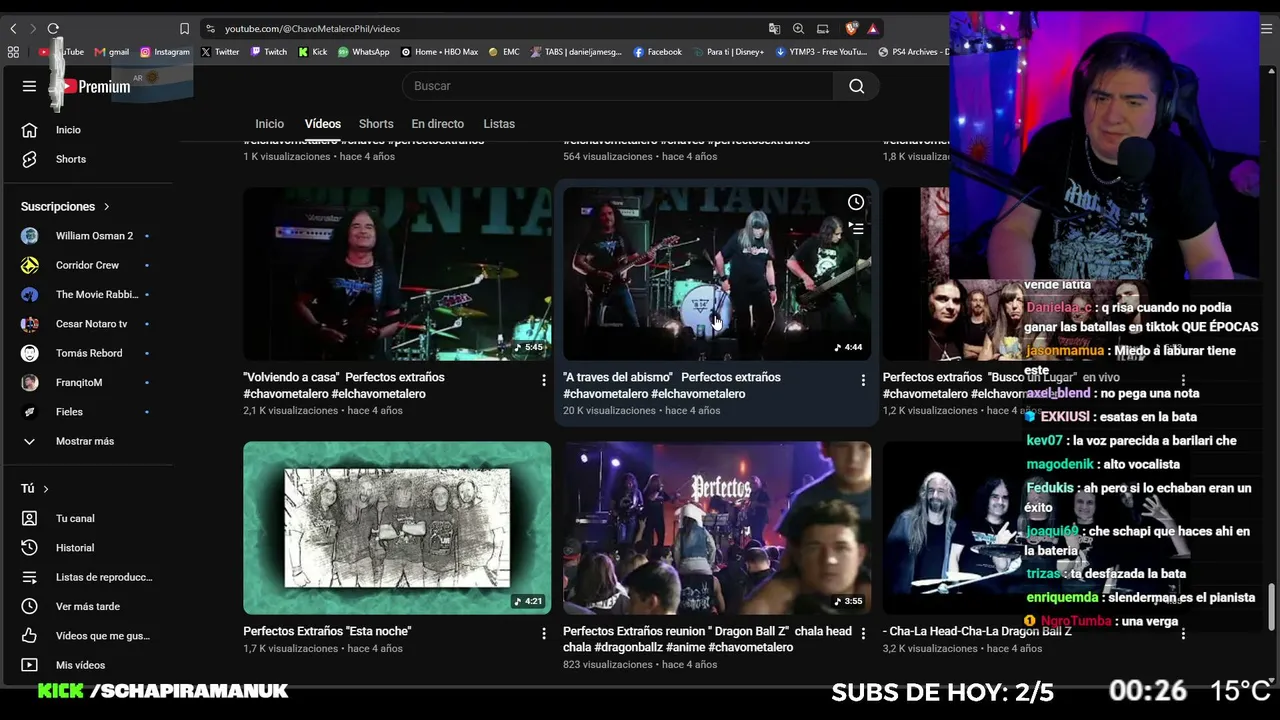The image size is (1280, 720).
Task: Open the YouTube hamburger guide menu
Action: 29,86
